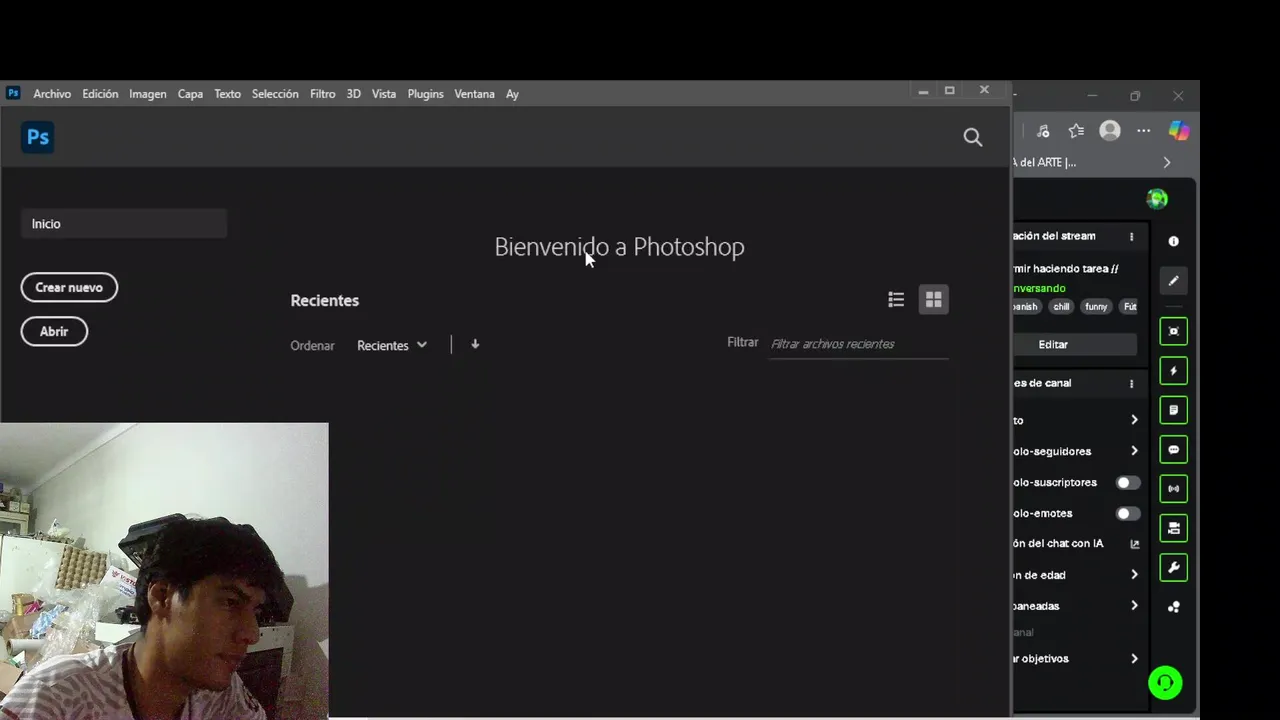Open browser favorites star icon
Image resolution: width=1280 pixels, height=720 pixels.
click(x=1076, y=131)
